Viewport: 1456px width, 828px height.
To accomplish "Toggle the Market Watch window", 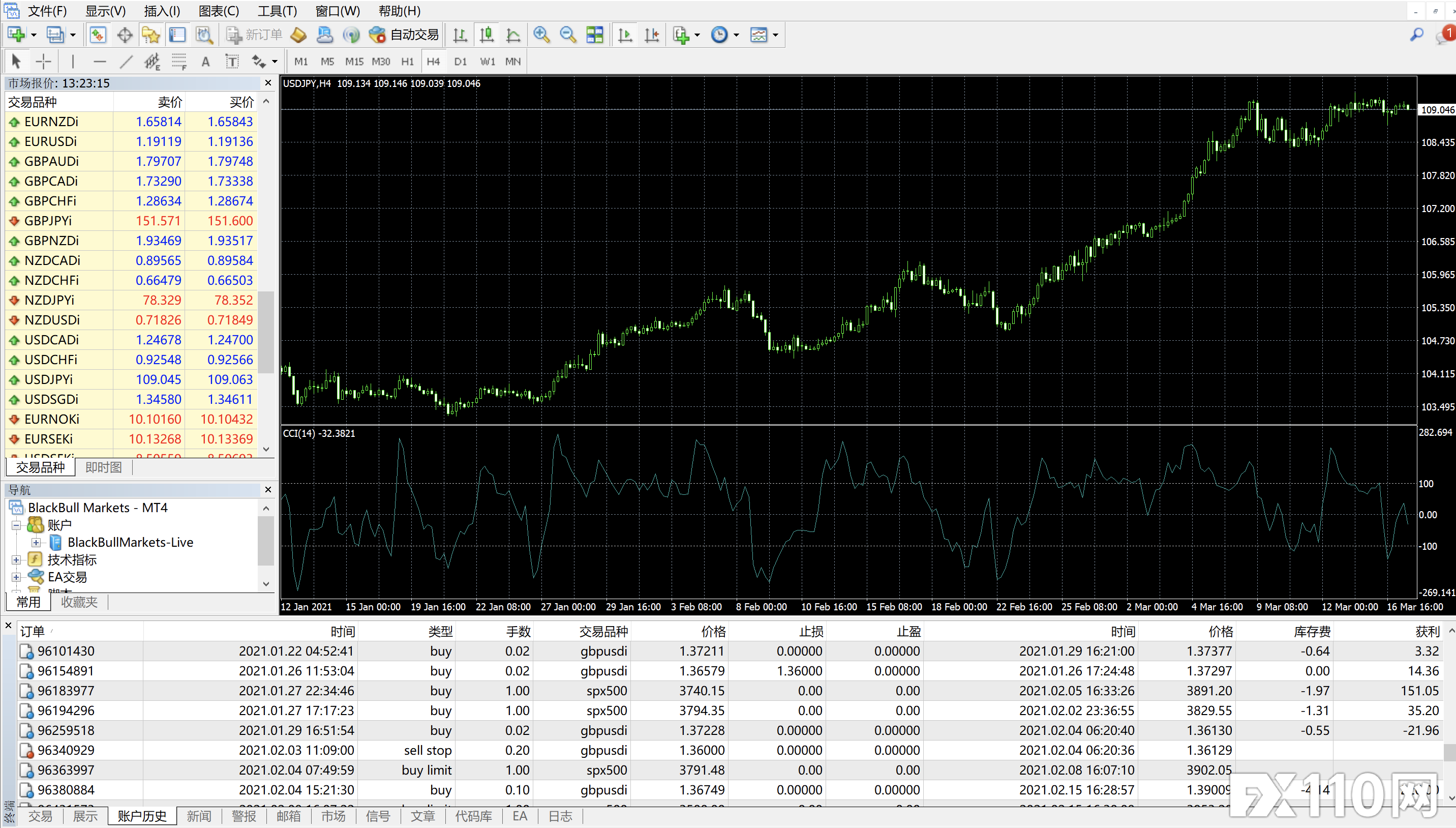I will [98, 35].
